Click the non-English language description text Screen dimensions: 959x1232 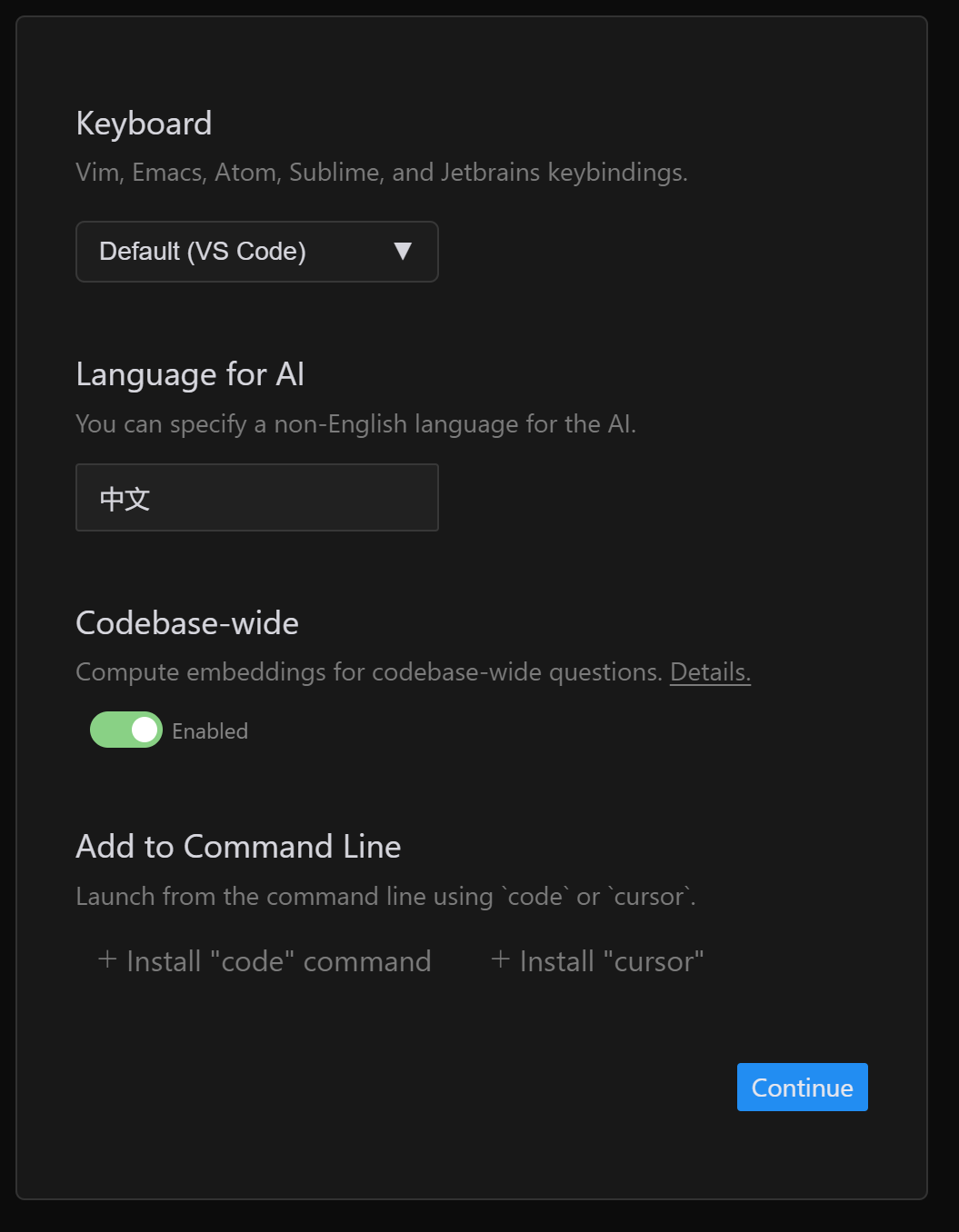356,424
